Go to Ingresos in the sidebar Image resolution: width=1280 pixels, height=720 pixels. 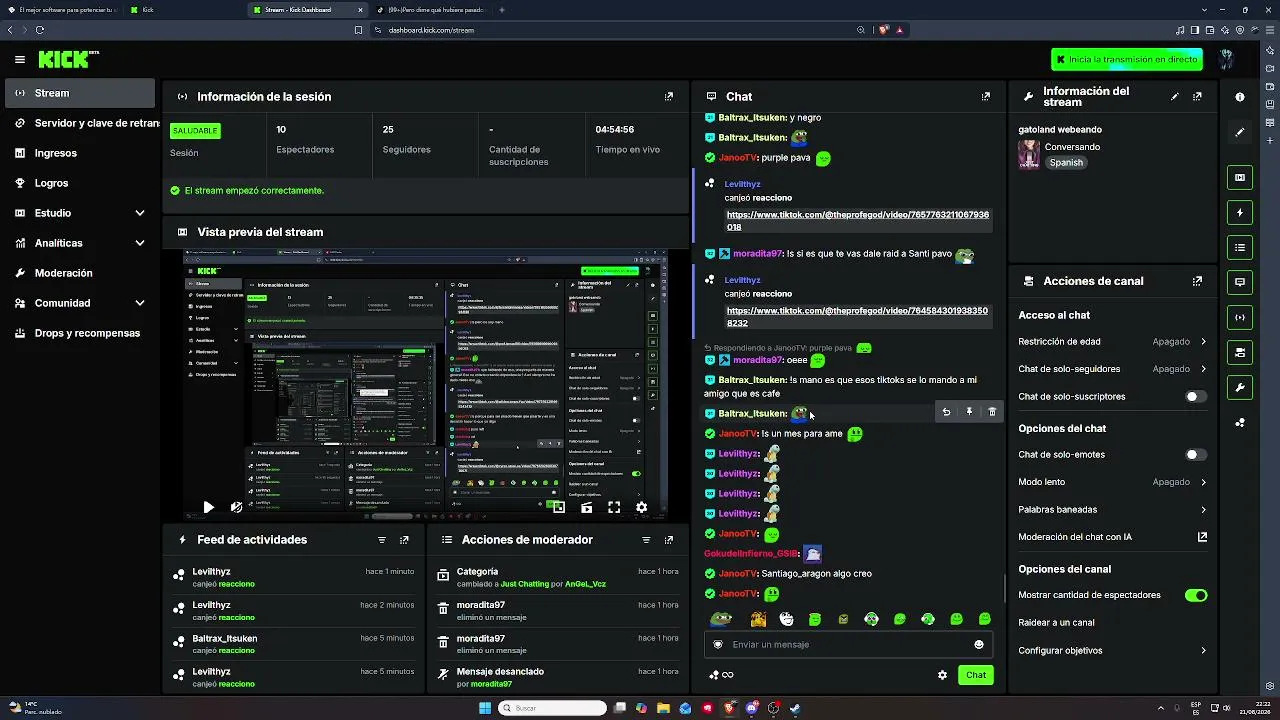(x=80, y=153)
